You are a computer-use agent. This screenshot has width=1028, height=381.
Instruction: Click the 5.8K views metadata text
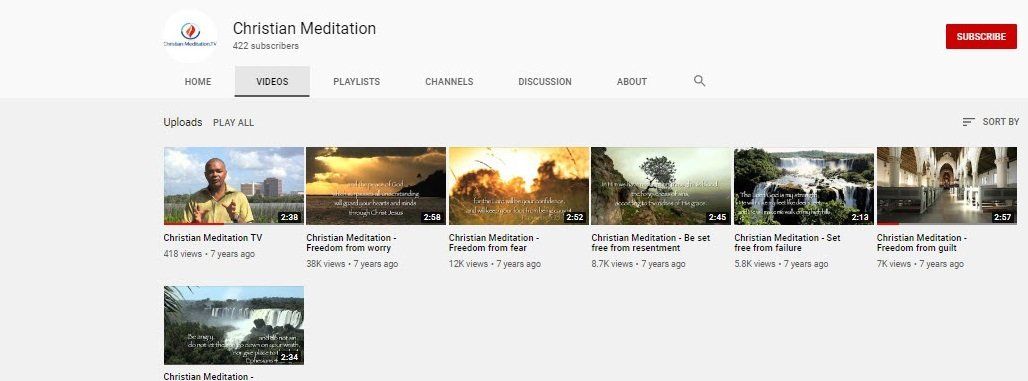[x=755, y=264]
